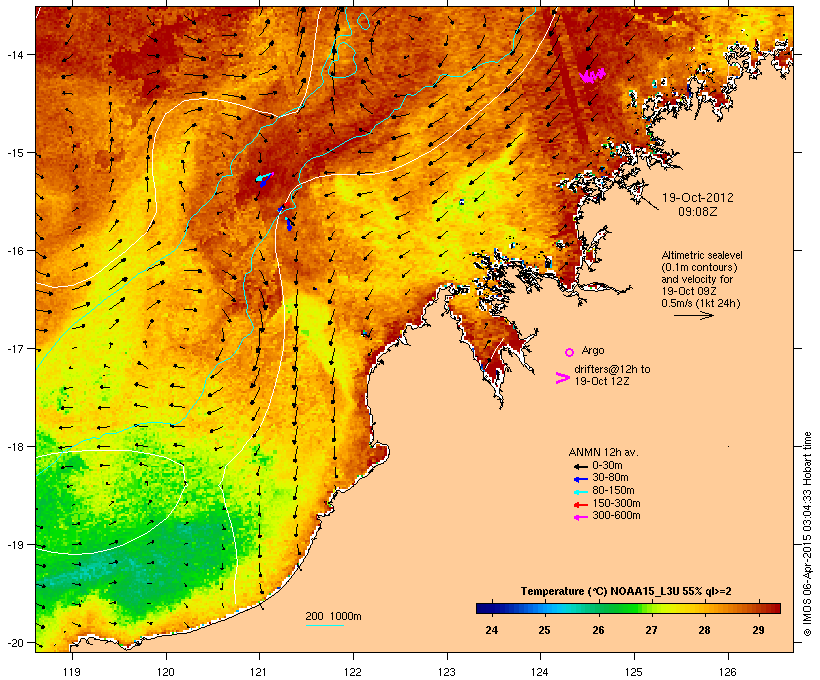
Task: Click the cyan 80-150m arrow legend icon
Action: [x=581, y=492]
